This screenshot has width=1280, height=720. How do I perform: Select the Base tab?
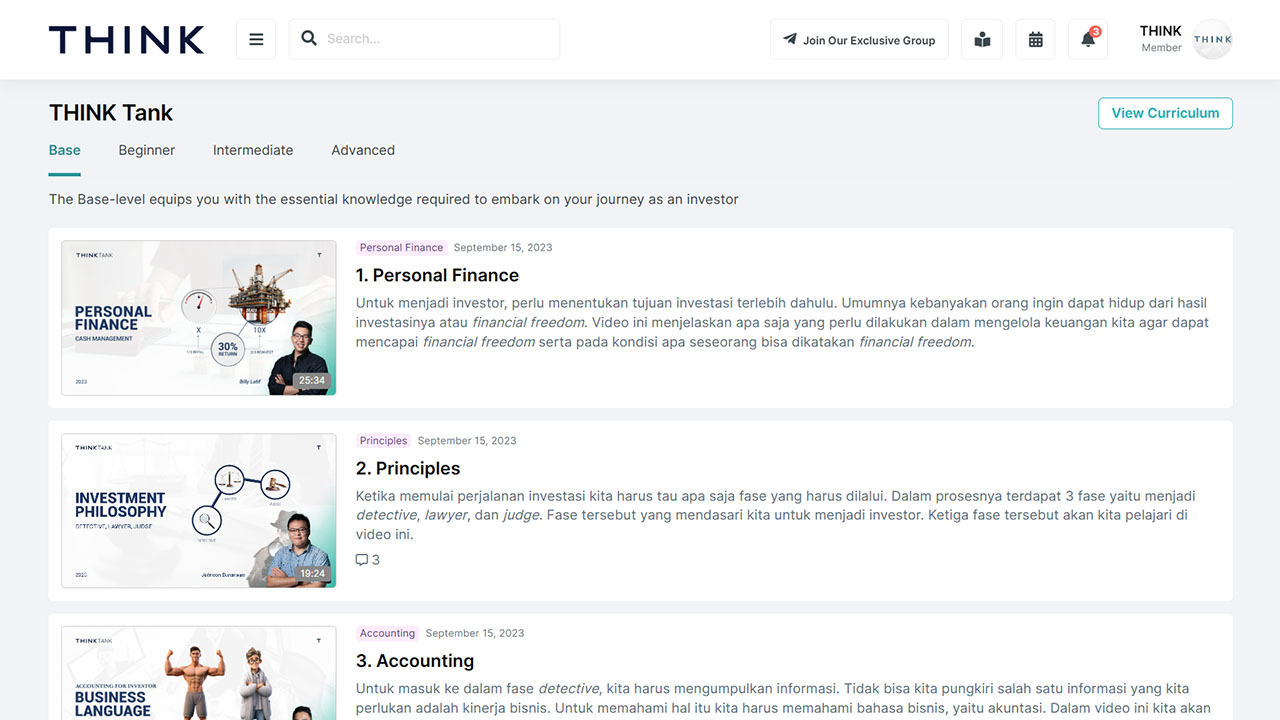65,150
